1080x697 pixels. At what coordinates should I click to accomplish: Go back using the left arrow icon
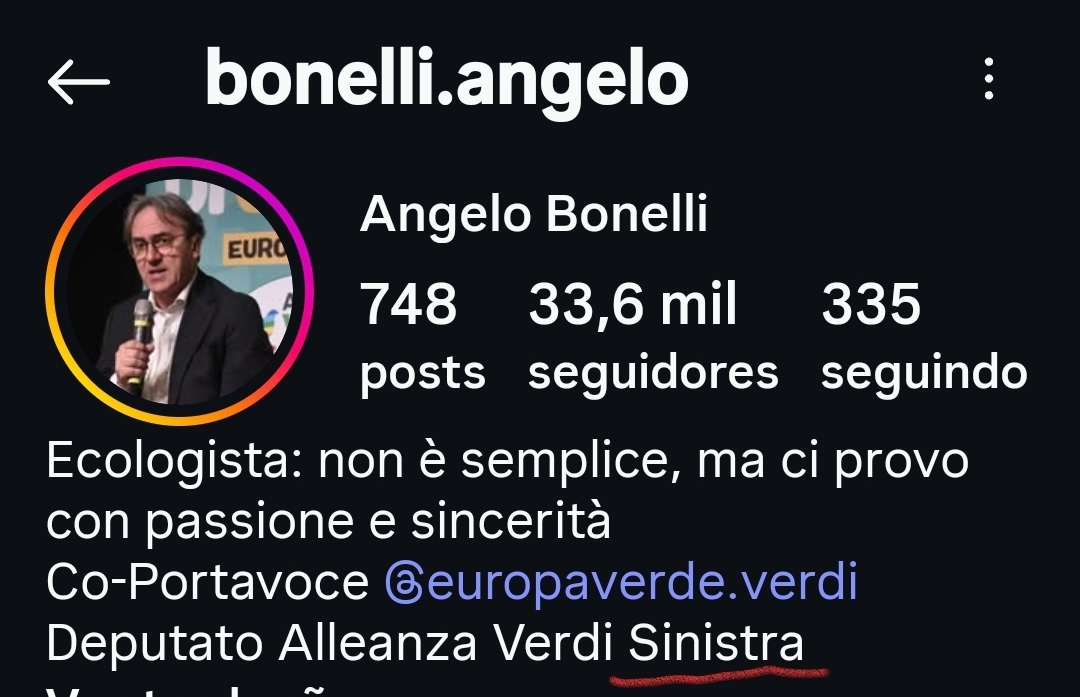click(x=79, y=81)
